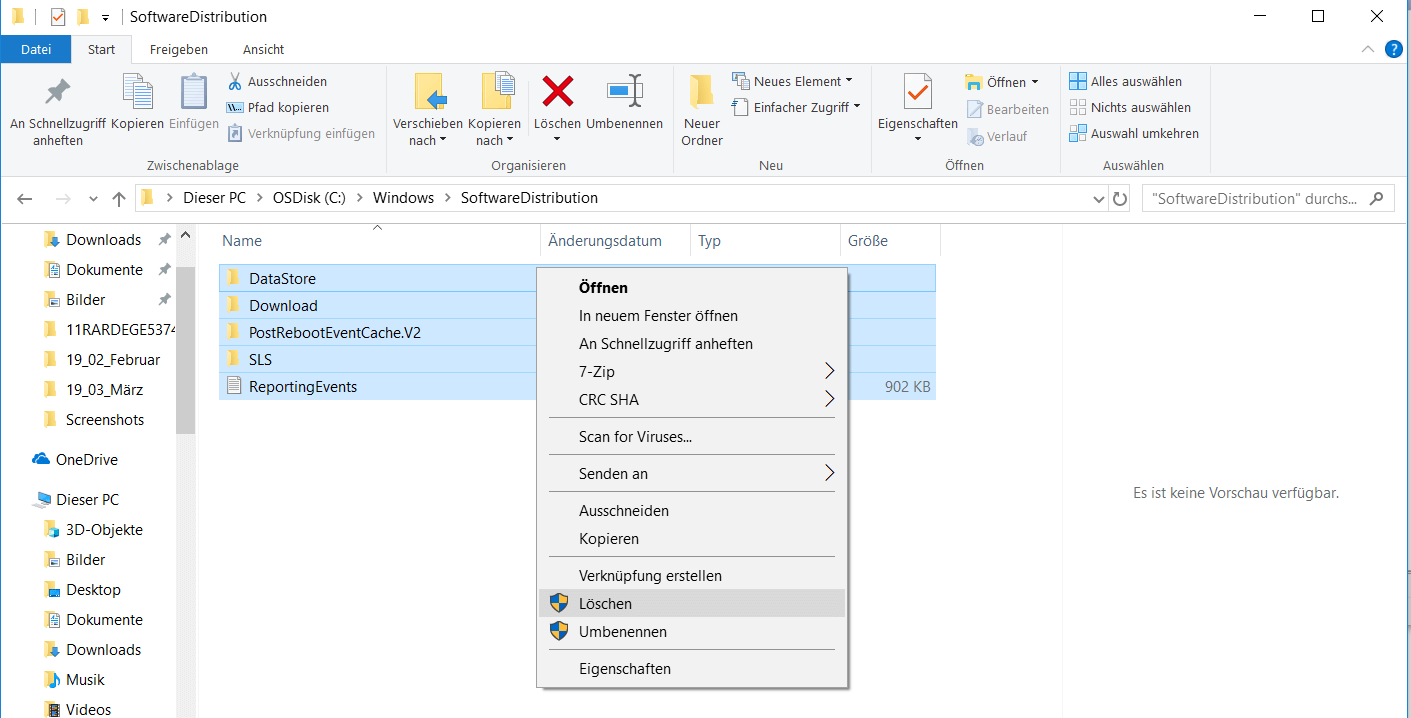Click the SoftwareDistribution search box
Screen dimensions: 1411x718
[x=1268, y=198]
